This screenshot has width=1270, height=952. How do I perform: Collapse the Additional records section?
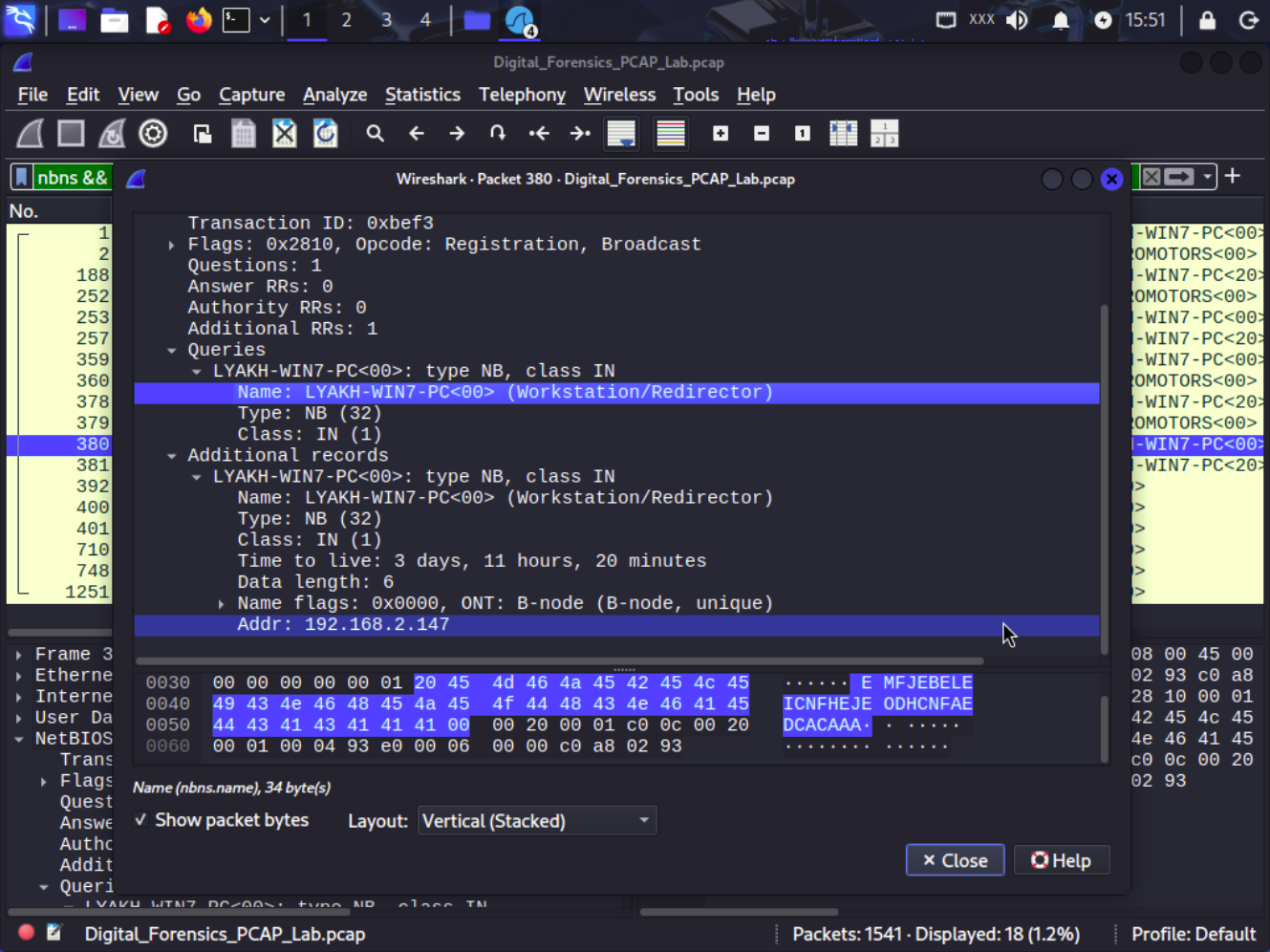point(171,456)
